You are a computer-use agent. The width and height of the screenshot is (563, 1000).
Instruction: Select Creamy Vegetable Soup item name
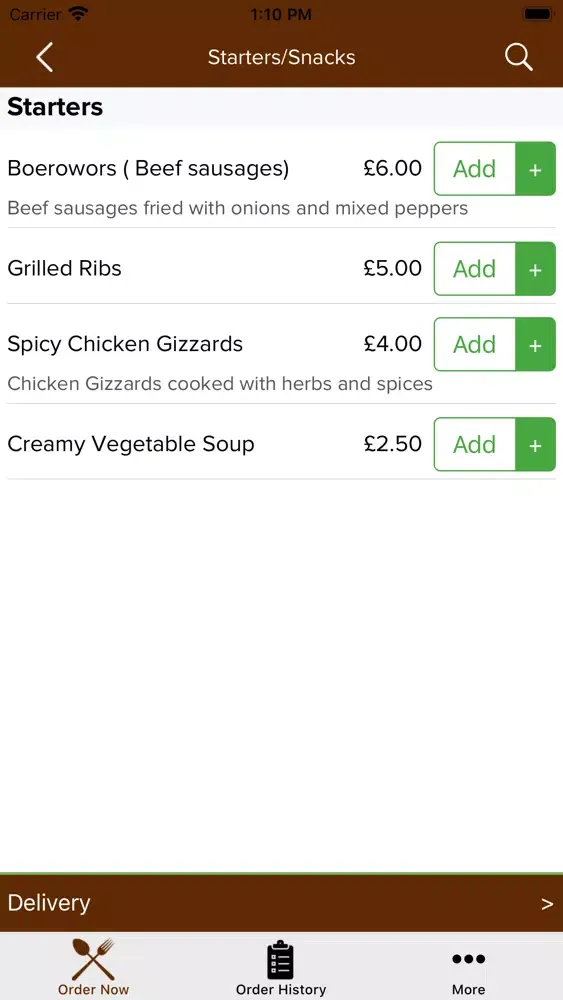[131, 445]
